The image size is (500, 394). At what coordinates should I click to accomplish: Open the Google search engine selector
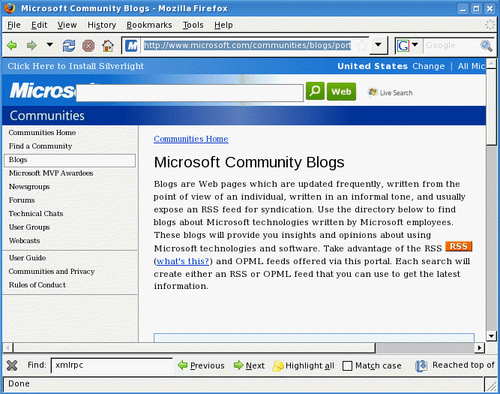click(407, 45)
